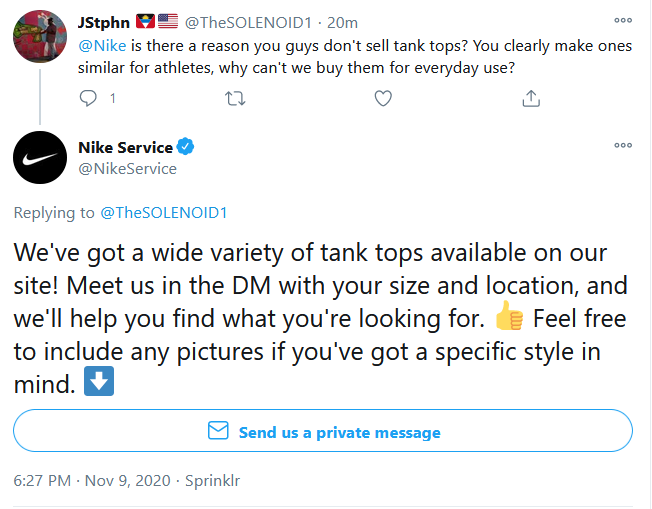Open JStphn's profile avatar

(40, 36)
